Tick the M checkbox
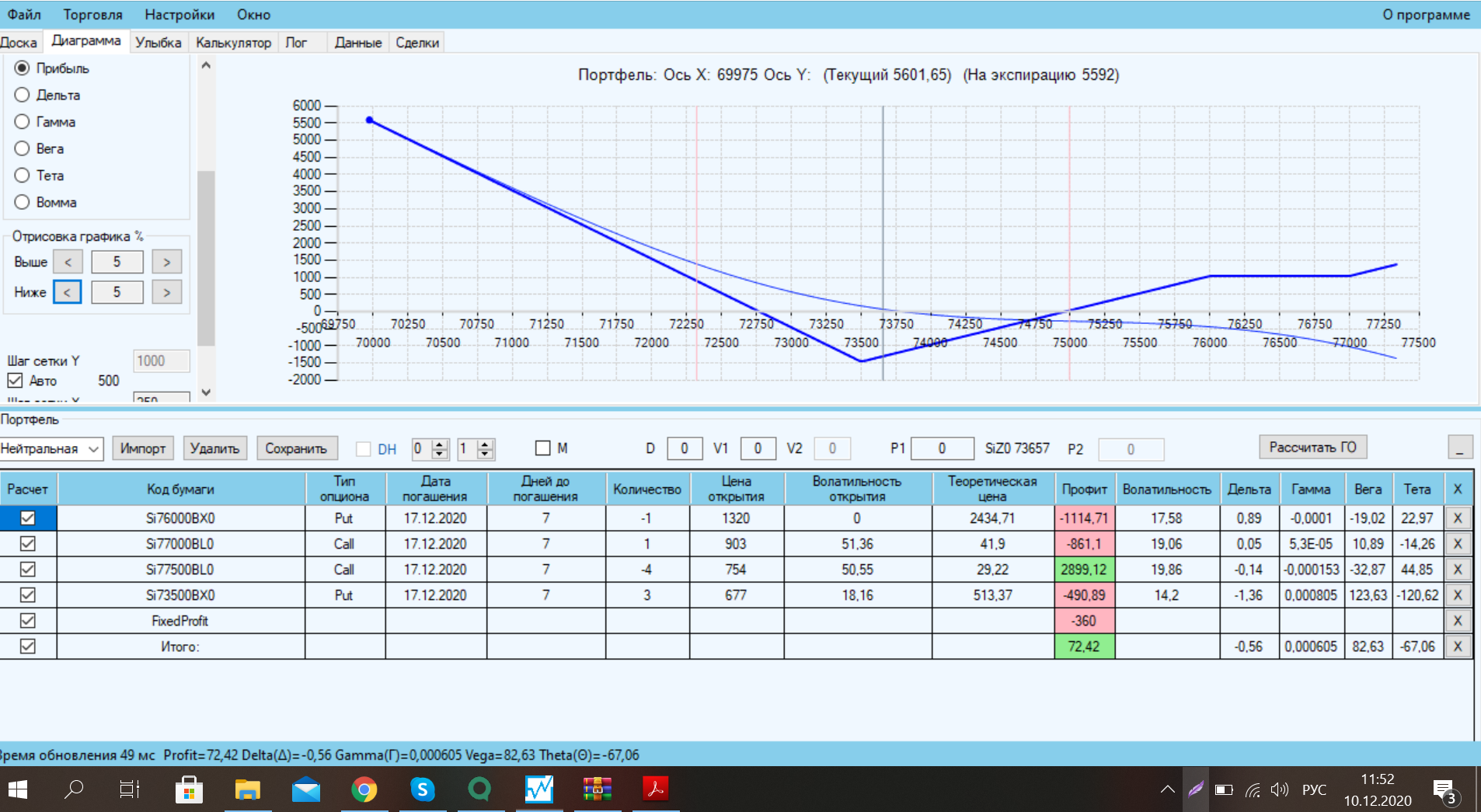 coord(543,448)
